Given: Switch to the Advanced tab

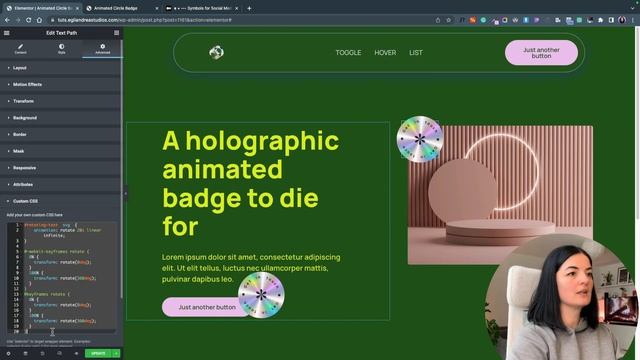Looking at the screenshot, I should tap(102, 49).
